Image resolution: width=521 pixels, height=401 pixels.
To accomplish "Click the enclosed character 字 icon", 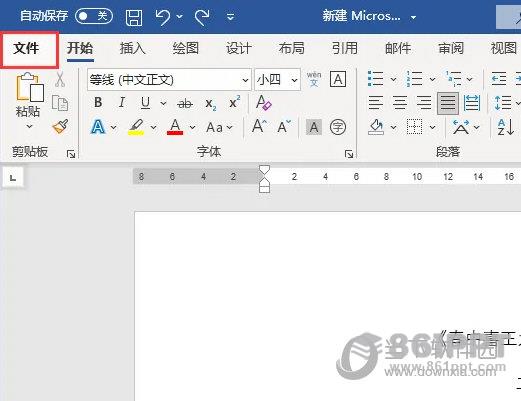I will (x=338, y=127).
